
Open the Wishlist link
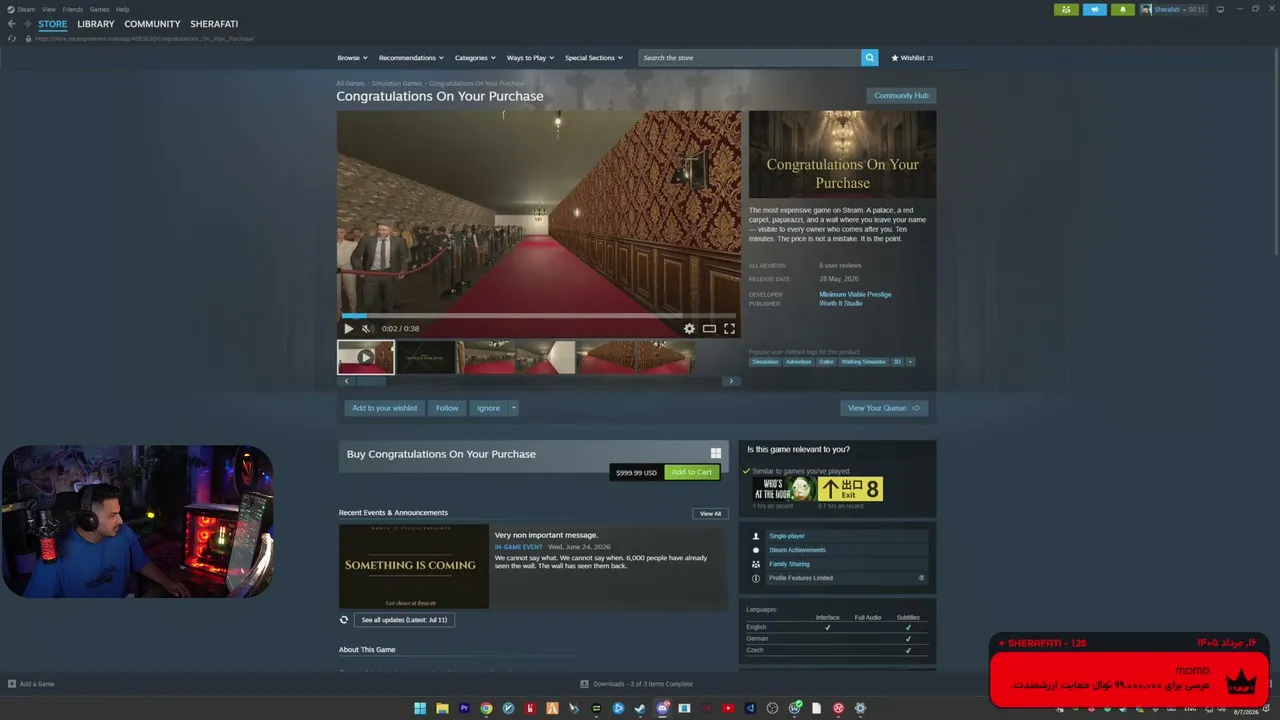(912, 58)
